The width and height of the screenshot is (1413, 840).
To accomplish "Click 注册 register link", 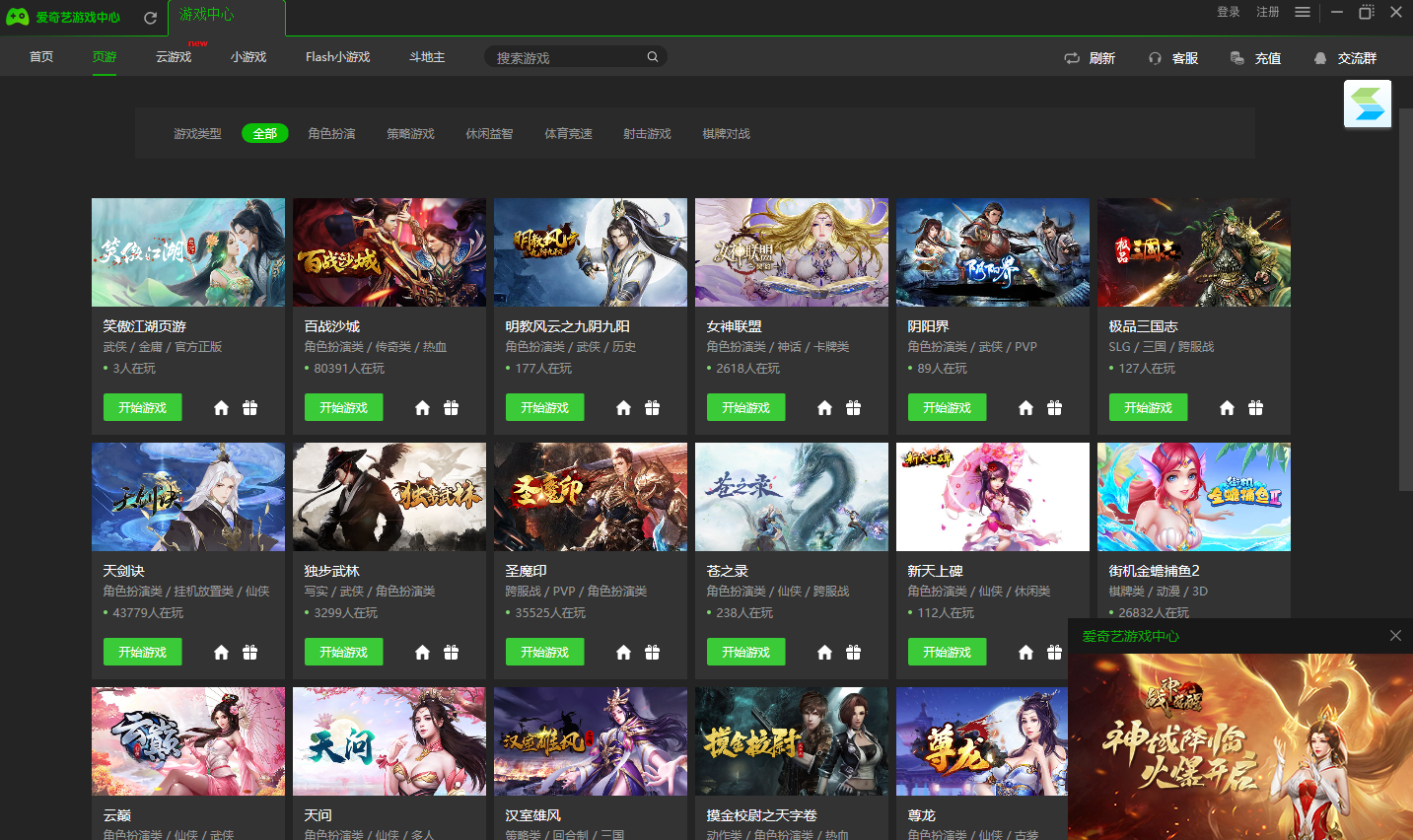I will 1268,12.
